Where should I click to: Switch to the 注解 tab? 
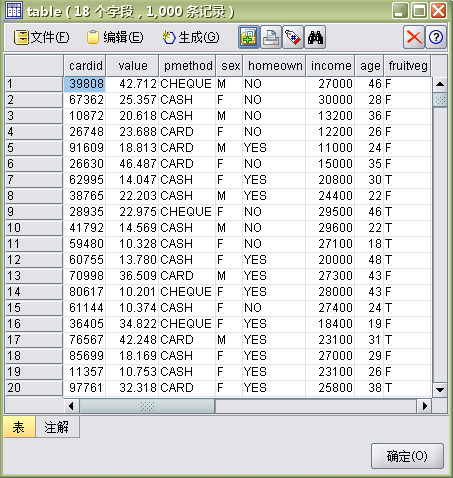click(57, 427)
